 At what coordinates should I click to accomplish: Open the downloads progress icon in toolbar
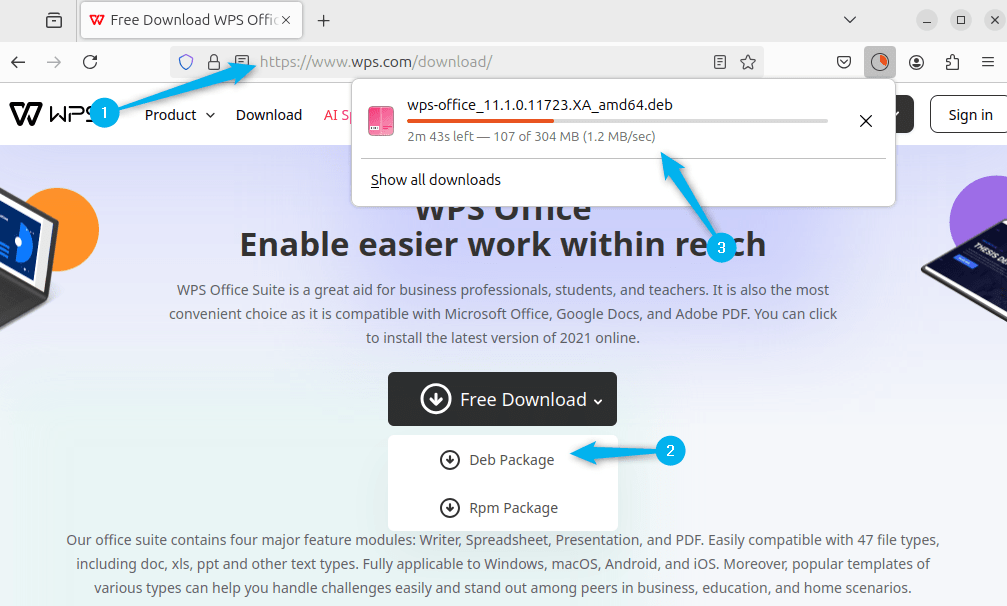click(880, 61)
